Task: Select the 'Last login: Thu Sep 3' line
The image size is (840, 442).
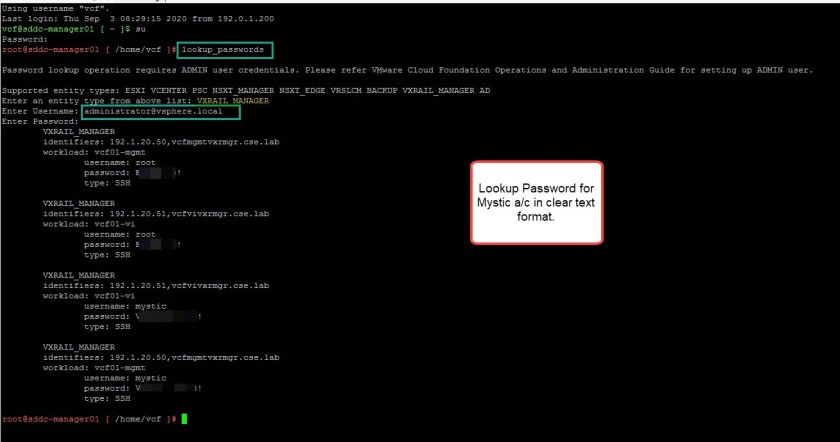Action: [x=138, y=19]
